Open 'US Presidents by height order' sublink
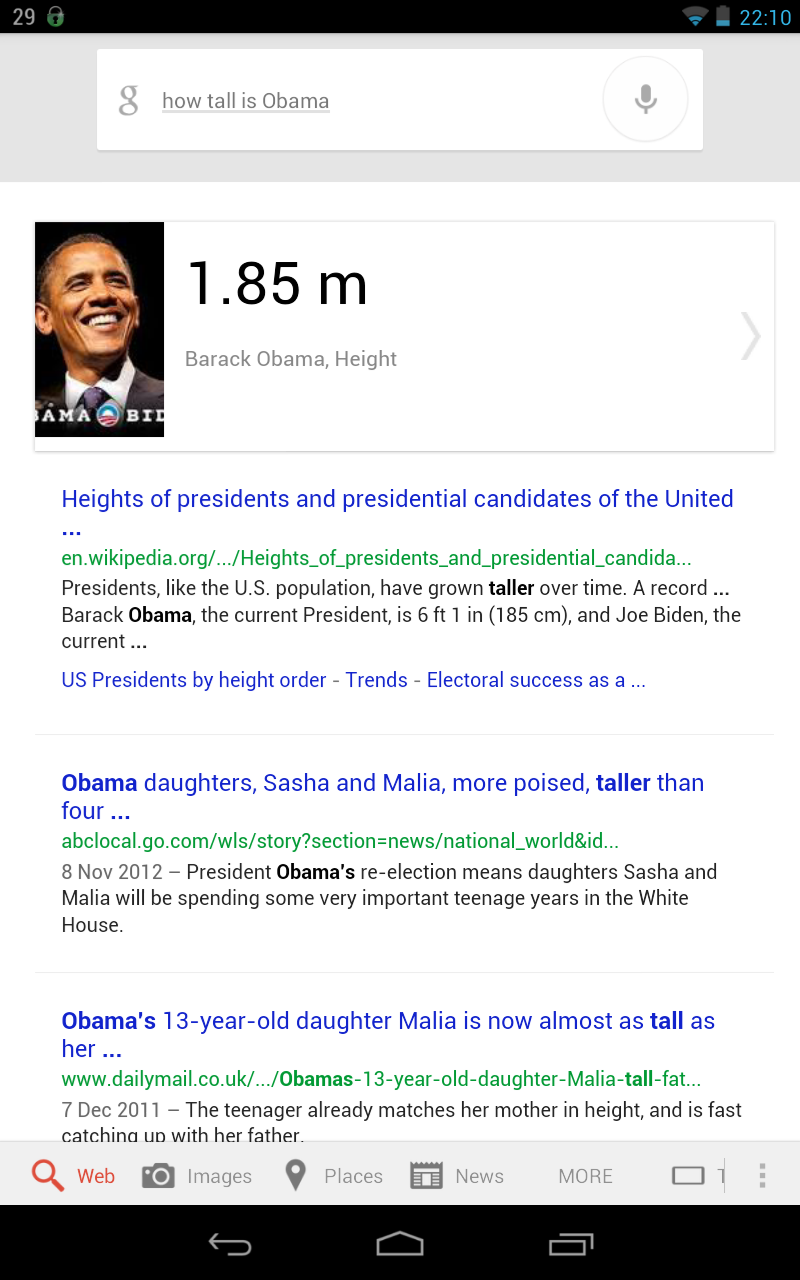This screenshot has height=1280, width=800. (x=194, y=680)
